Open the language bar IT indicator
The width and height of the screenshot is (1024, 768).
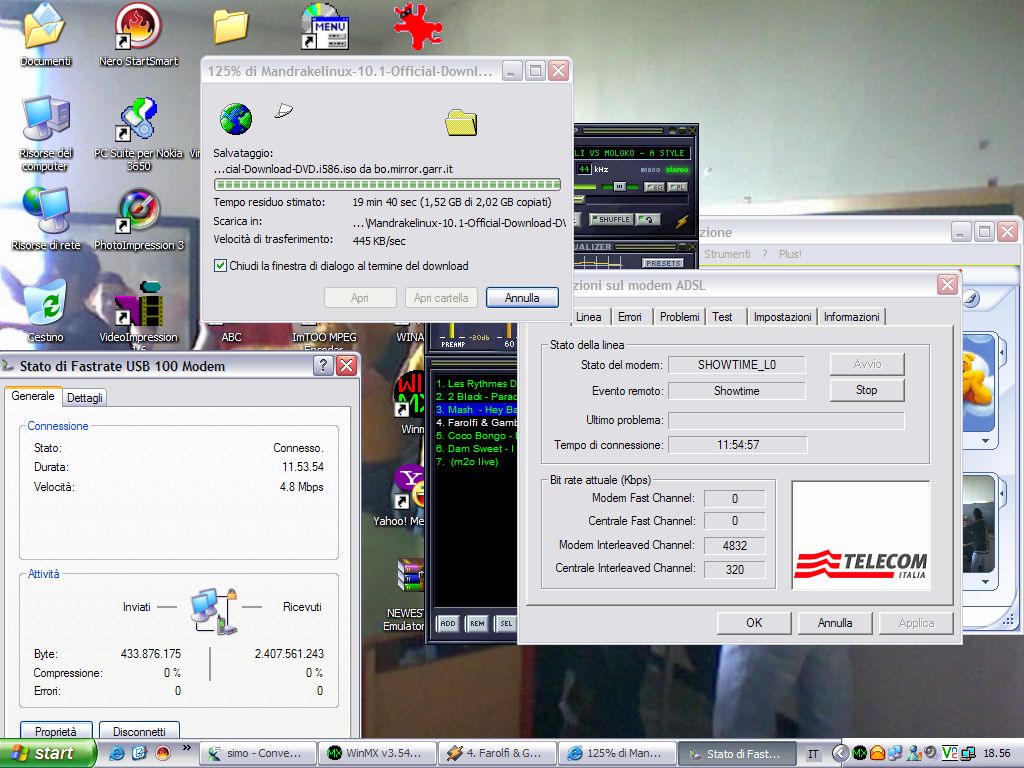point(813,754)
